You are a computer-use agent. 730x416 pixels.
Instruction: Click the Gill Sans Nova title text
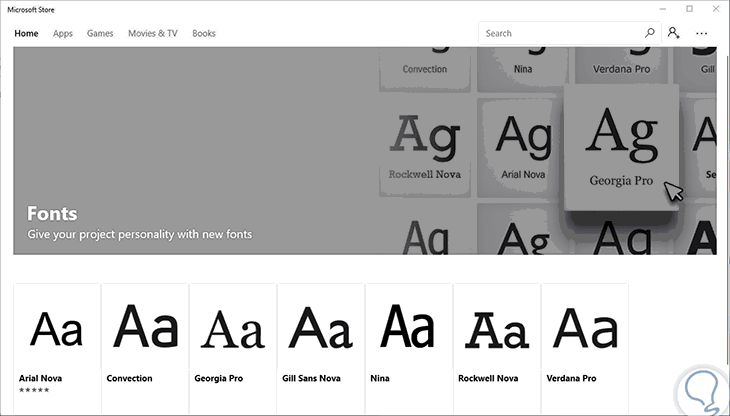(311, 378)
